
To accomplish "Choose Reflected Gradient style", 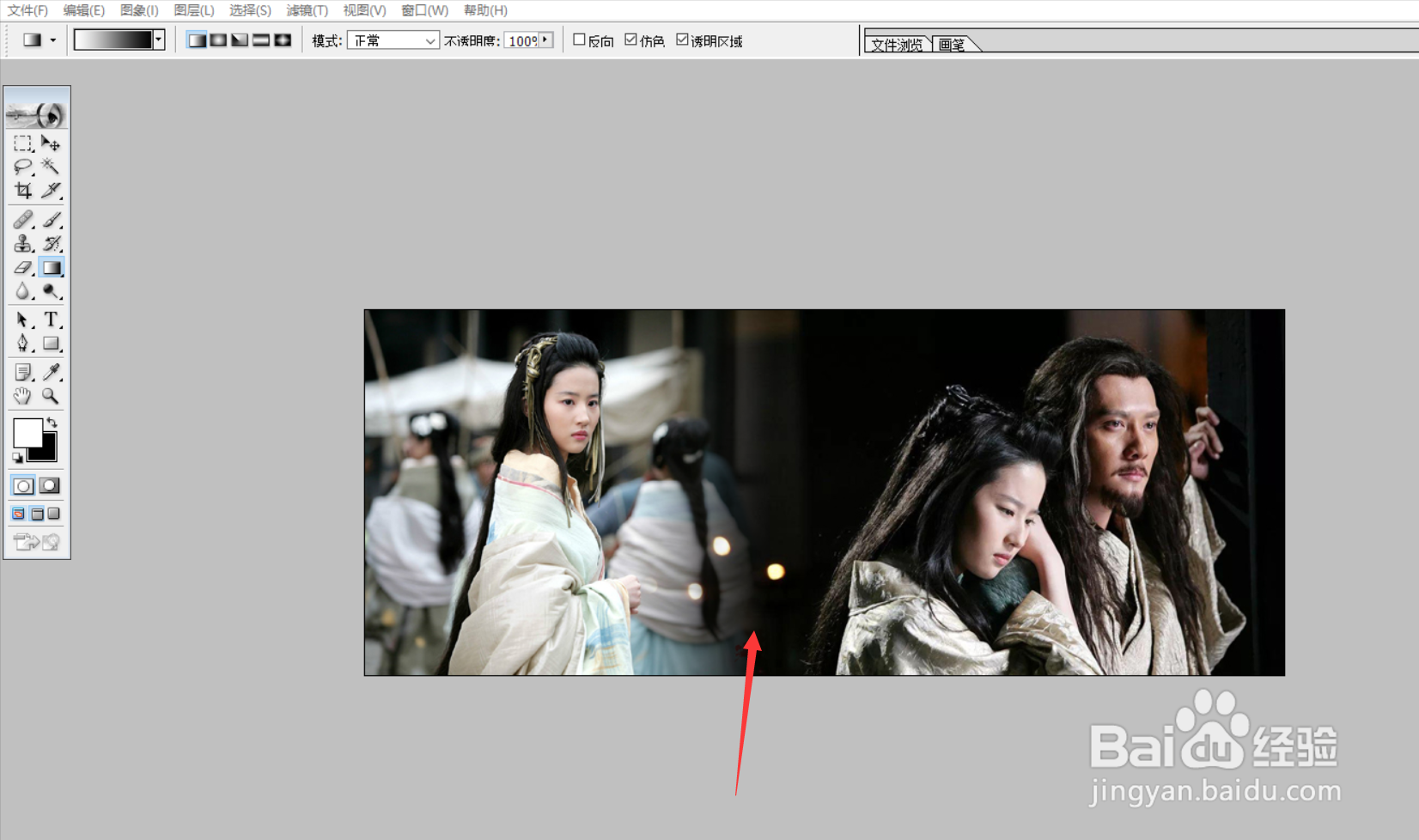I will pos(261,40).
